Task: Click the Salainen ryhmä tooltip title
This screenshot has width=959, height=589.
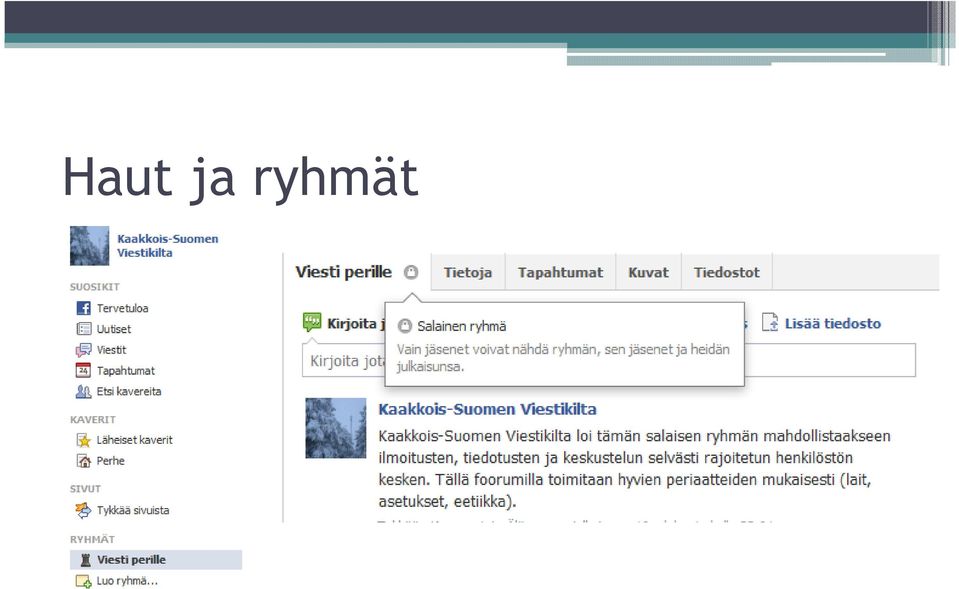Action: point(462,326)
